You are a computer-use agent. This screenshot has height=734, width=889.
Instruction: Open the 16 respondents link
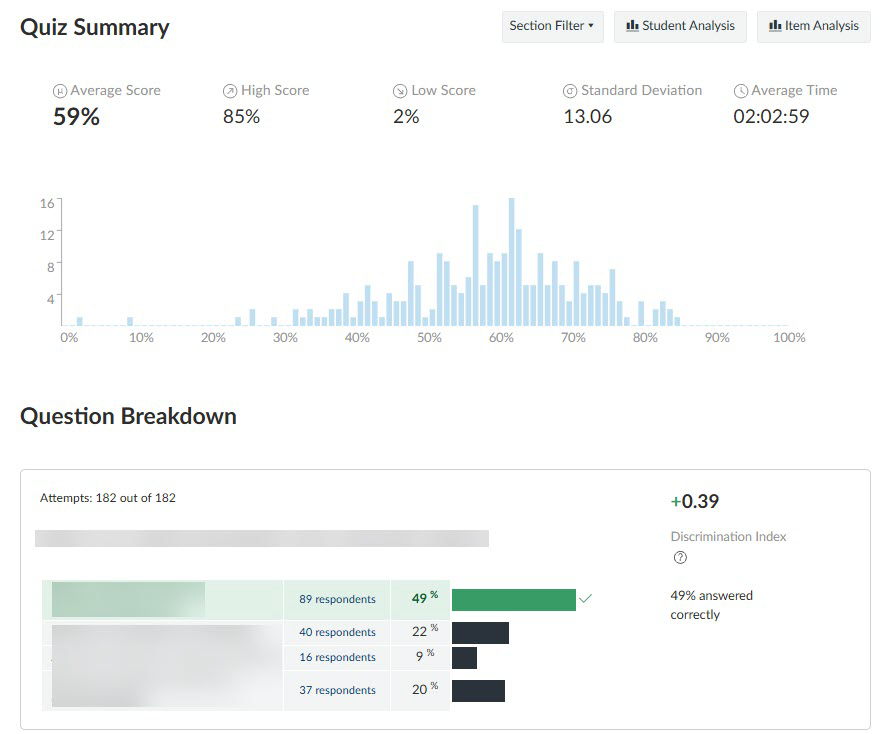click(x=337, y=657)
